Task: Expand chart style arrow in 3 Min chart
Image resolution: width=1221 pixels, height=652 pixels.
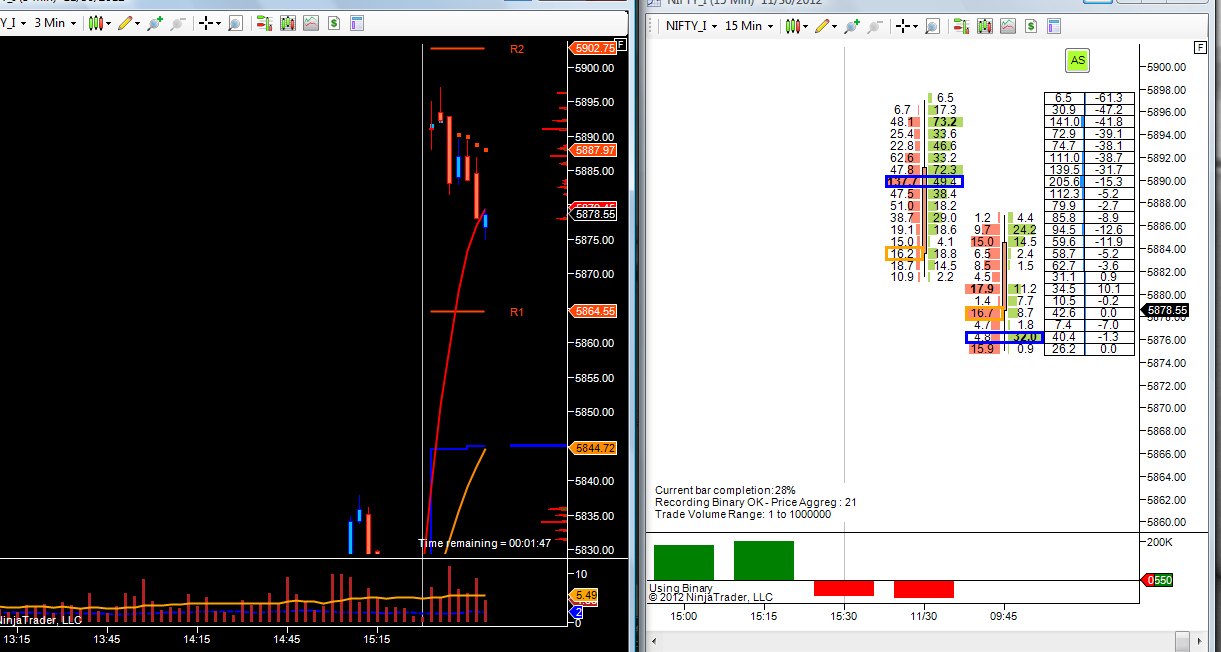Action: pyautogui.click(x=108, y=23)
